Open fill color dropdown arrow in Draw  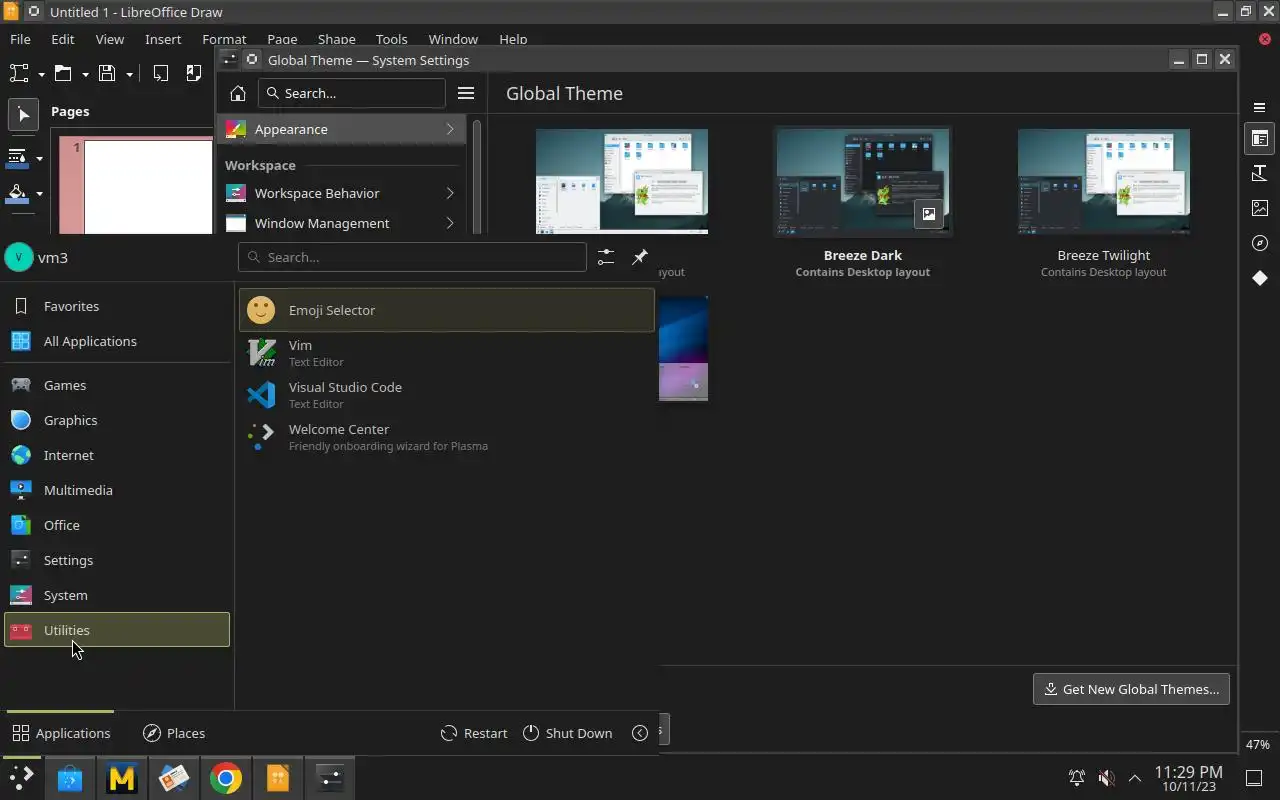39,194
